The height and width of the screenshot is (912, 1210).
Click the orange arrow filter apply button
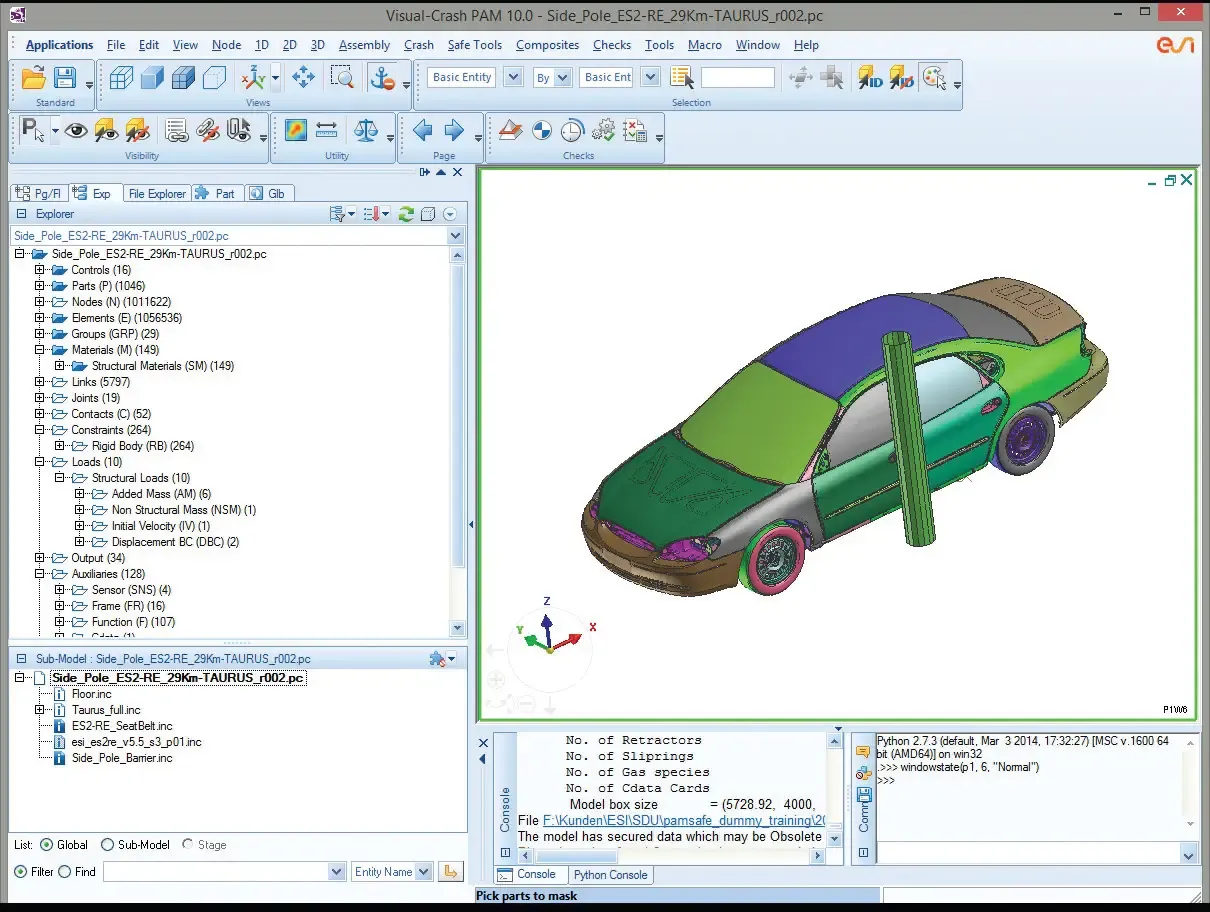[451, 872]
